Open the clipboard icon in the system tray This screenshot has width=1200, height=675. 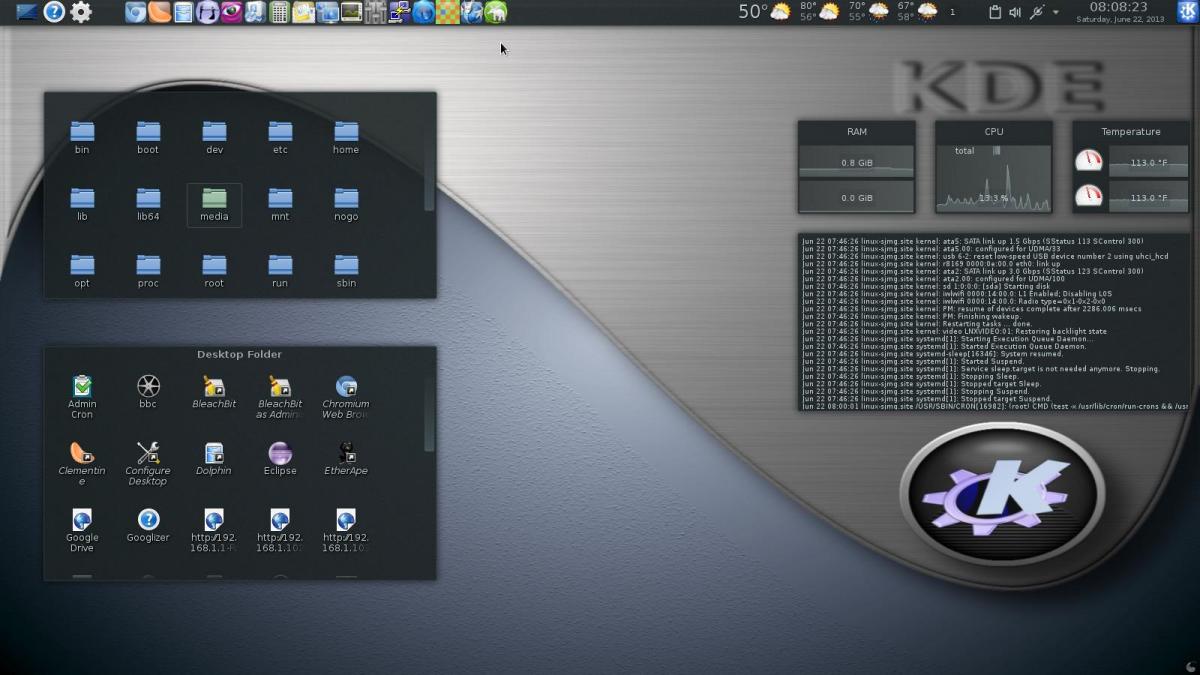[995, 12]
